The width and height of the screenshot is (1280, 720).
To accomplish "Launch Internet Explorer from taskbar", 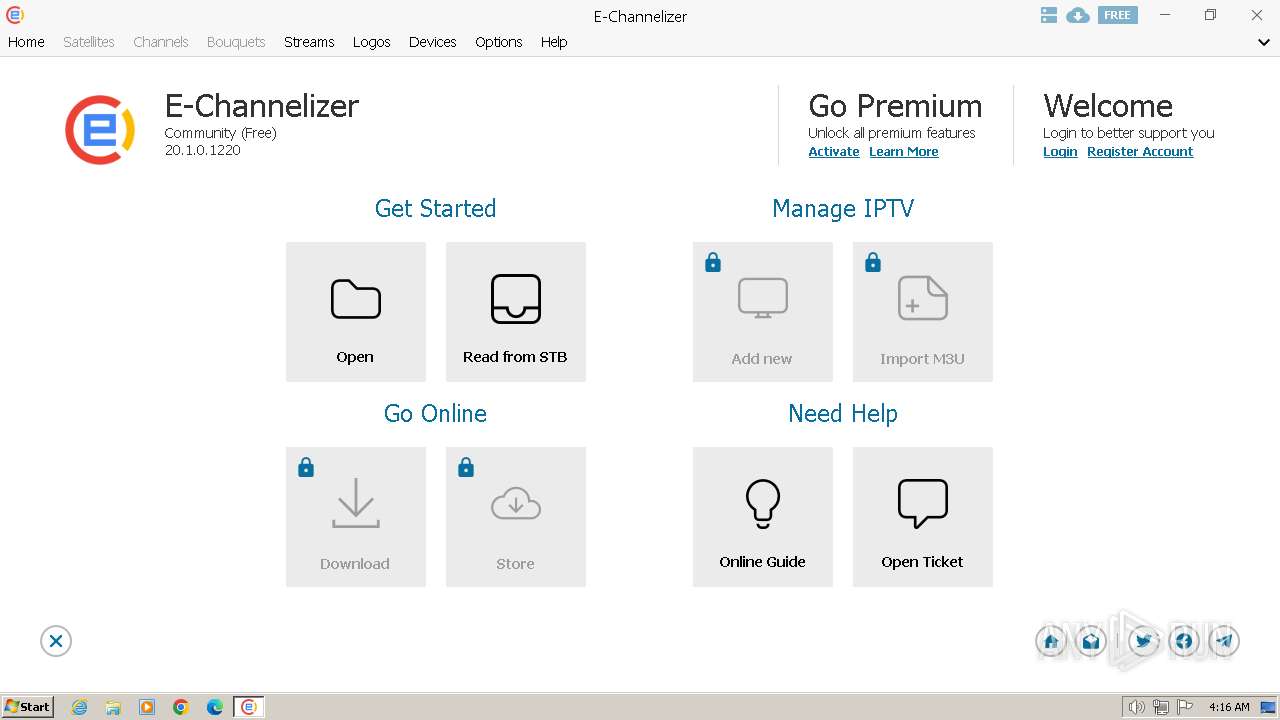I will tap(80, 707).
